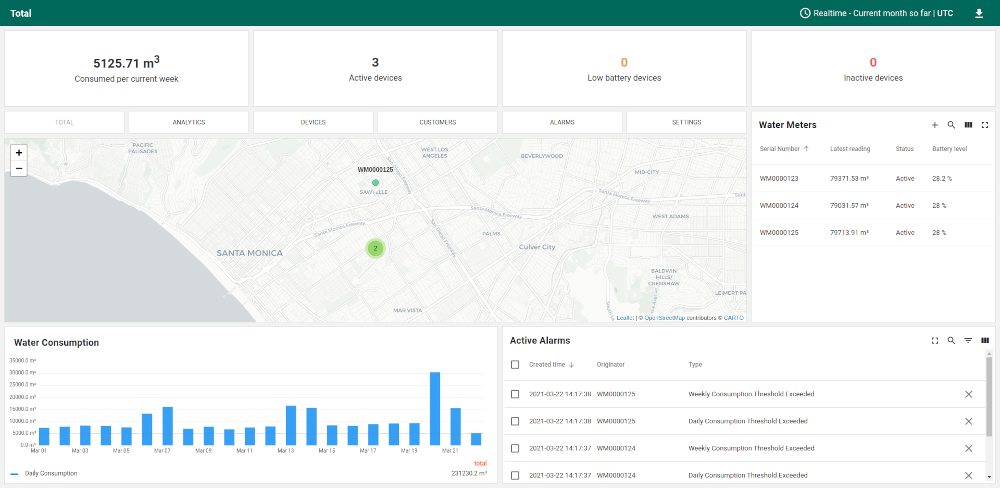Zoom in on the map
Image resolution: width=1000 pixels, height=488 pixels.
click(19, 153)
